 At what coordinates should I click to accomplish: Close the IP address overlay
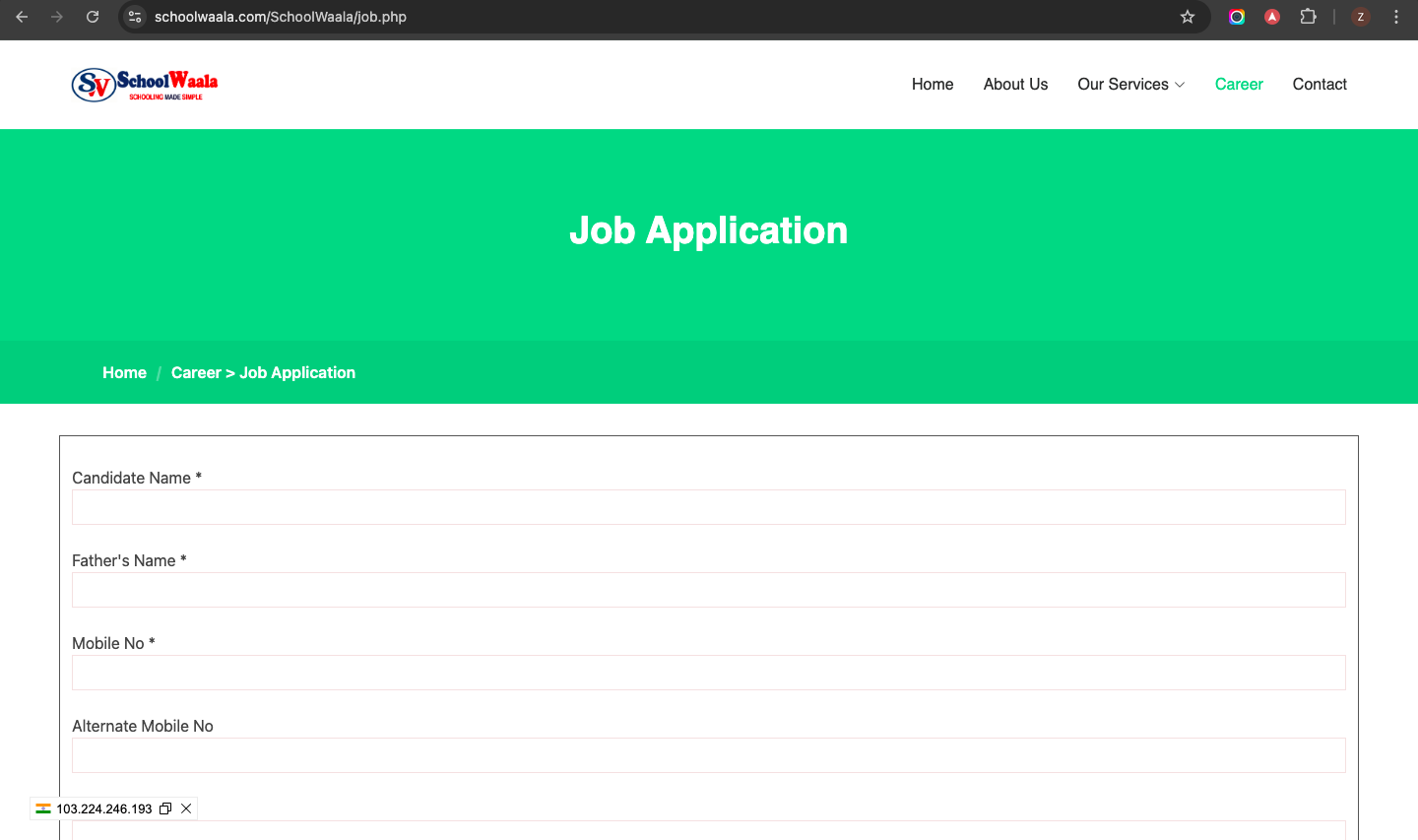pos(186,808)
